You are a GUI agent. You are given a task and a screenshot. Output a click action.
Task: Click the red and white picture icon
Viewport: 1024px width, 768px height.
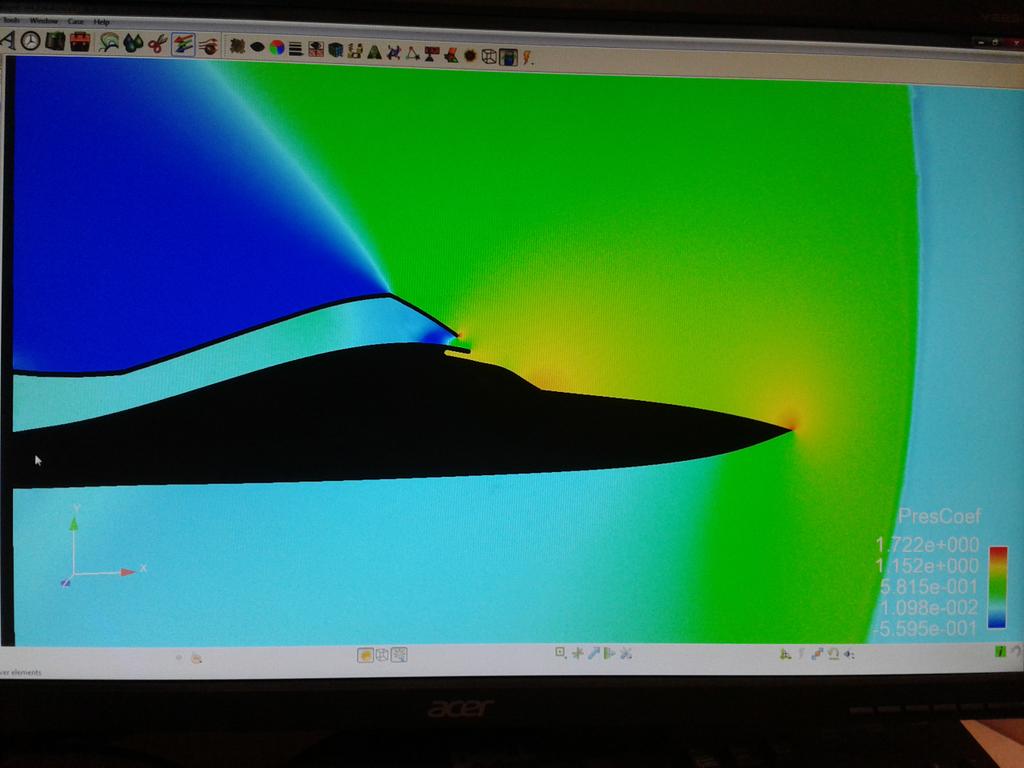pyautogui.click(x=316, y=49)
